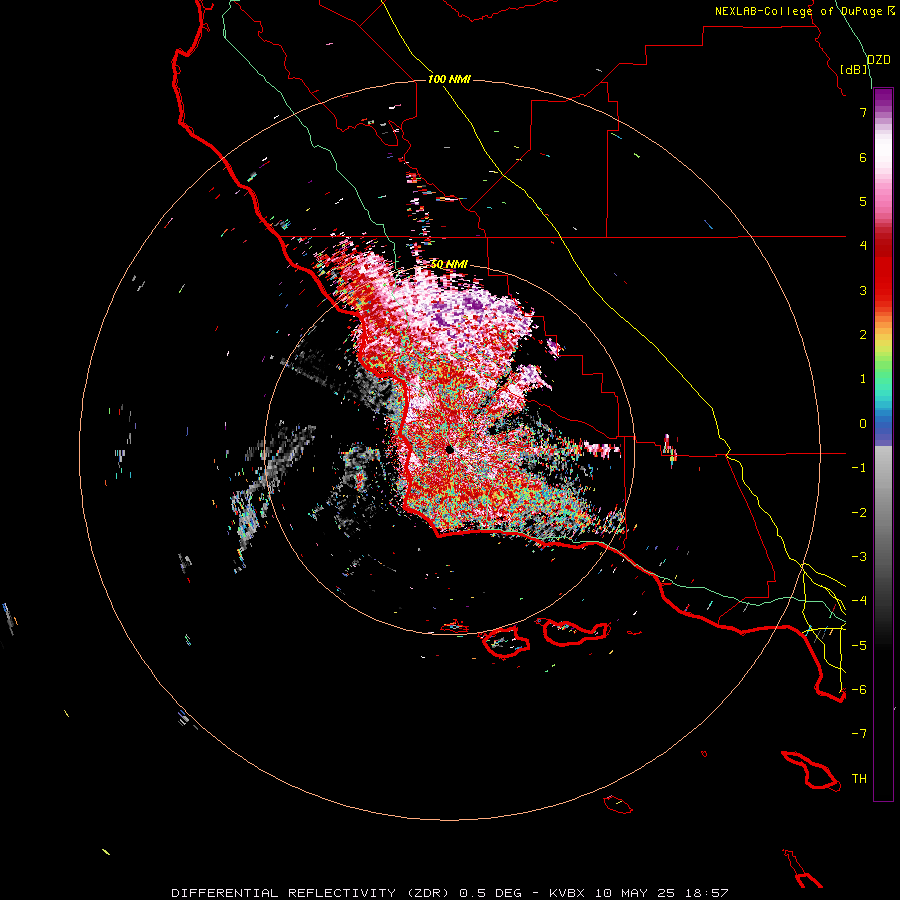Click the TH label on the color scale
The width and height of the screenshot is (900, 900).
point(859,779)
